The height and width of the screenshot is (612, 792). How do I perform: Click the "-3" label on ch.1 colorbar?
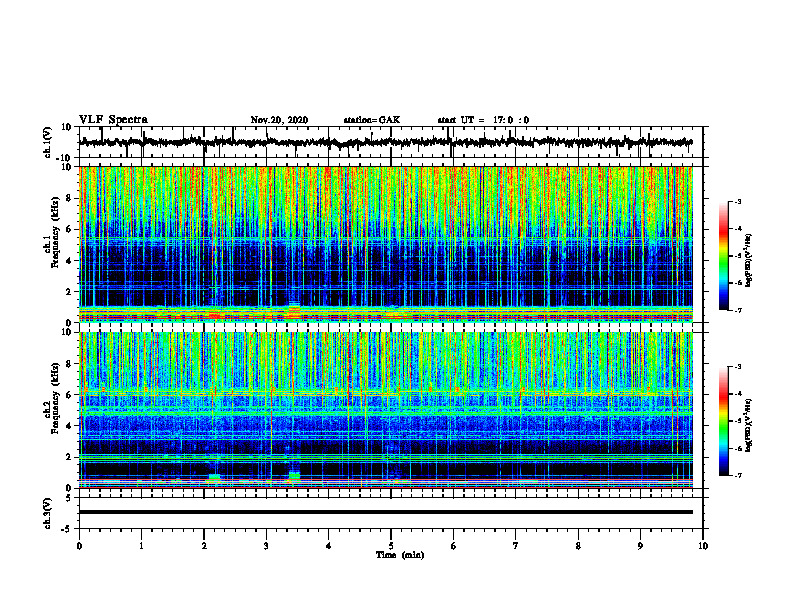click(738, 201)
